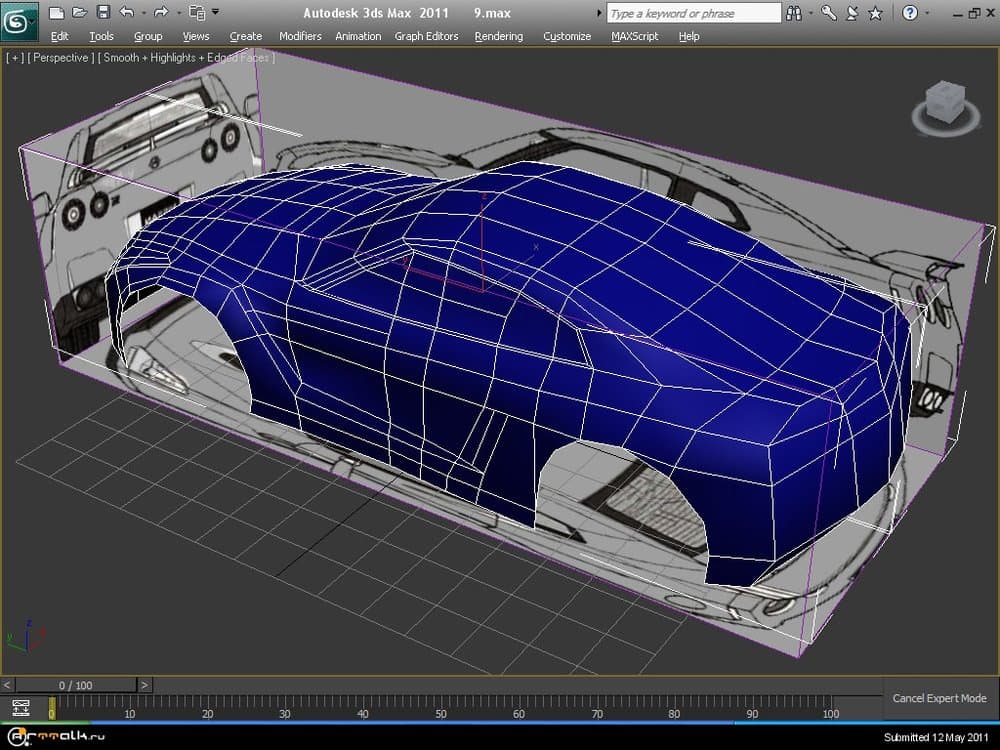
Task: Expand the Quick Access Toolbar customize arrow
Action: 215,13
